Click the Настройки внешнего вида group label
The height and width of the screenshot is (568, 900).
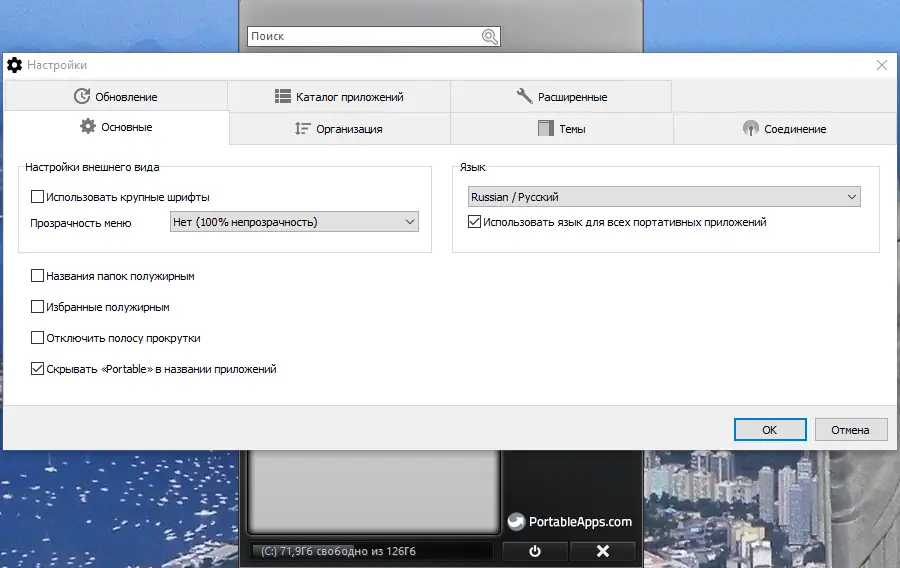(x=92, y=167)
